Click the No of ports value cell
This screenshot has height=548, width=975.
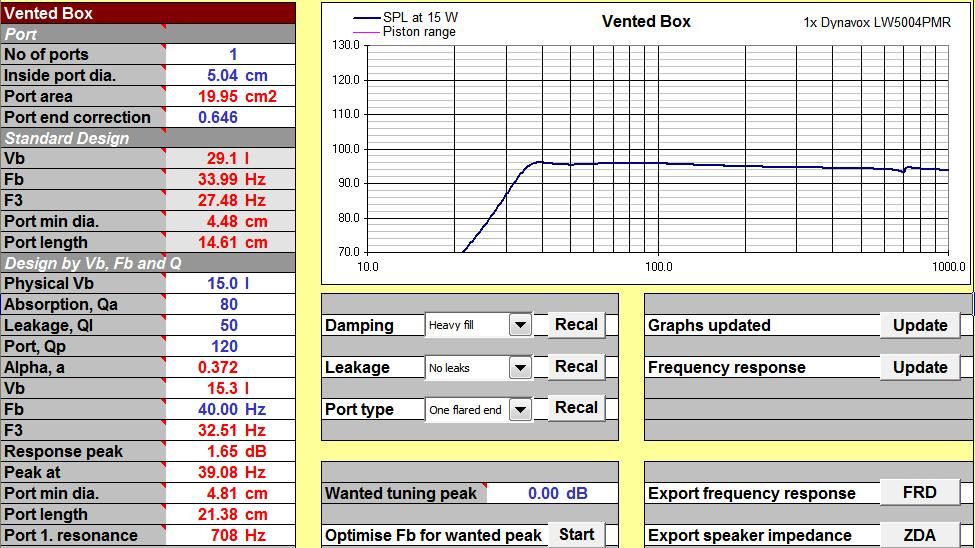coord(232,55)
